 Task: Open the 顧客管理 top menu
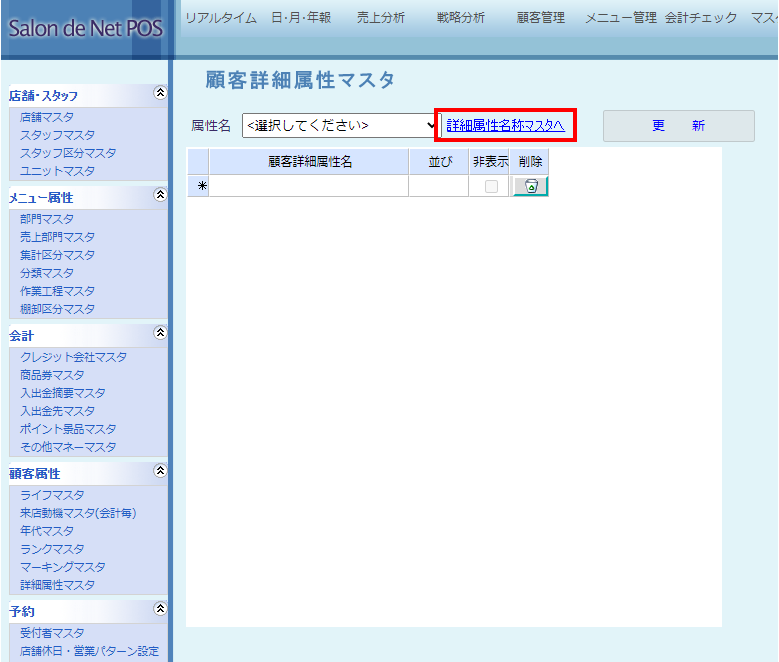[541, 18]
